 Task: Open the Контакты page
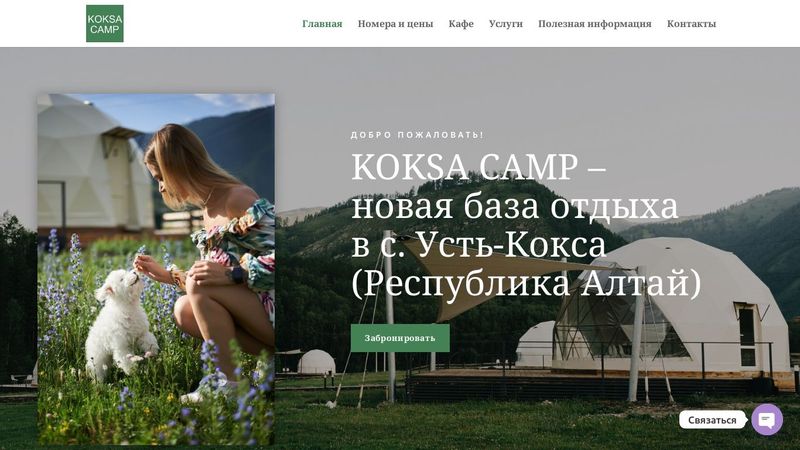click(x=691, y=23)
